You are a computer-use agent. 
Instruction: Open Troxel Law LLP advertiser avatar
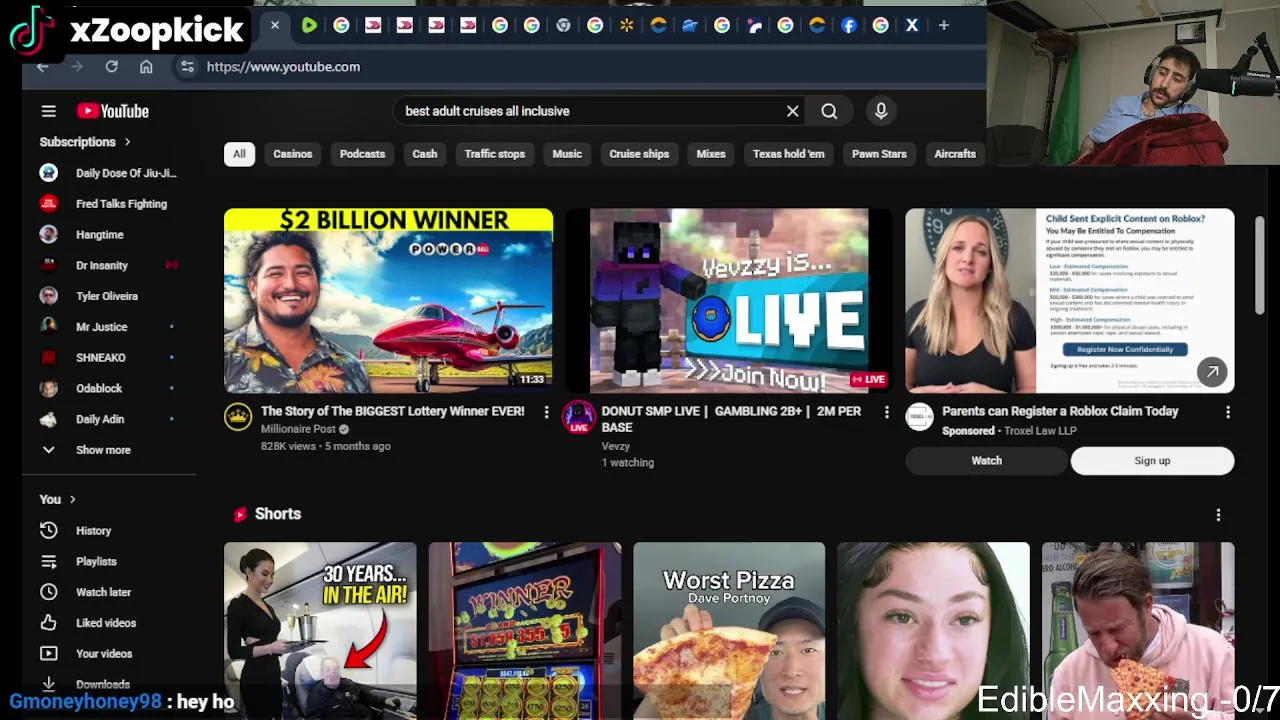pyautogui.click(x=919, y=417)
